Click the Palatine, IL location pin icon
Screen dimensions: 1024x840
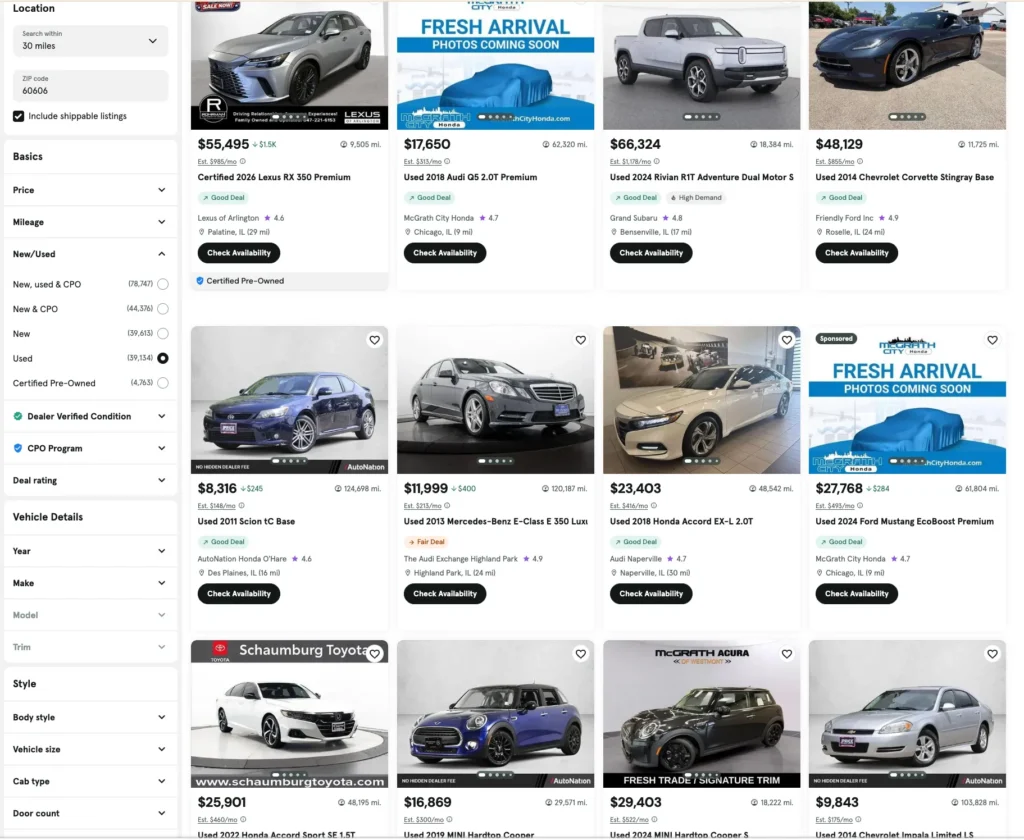tap(202, 232)
